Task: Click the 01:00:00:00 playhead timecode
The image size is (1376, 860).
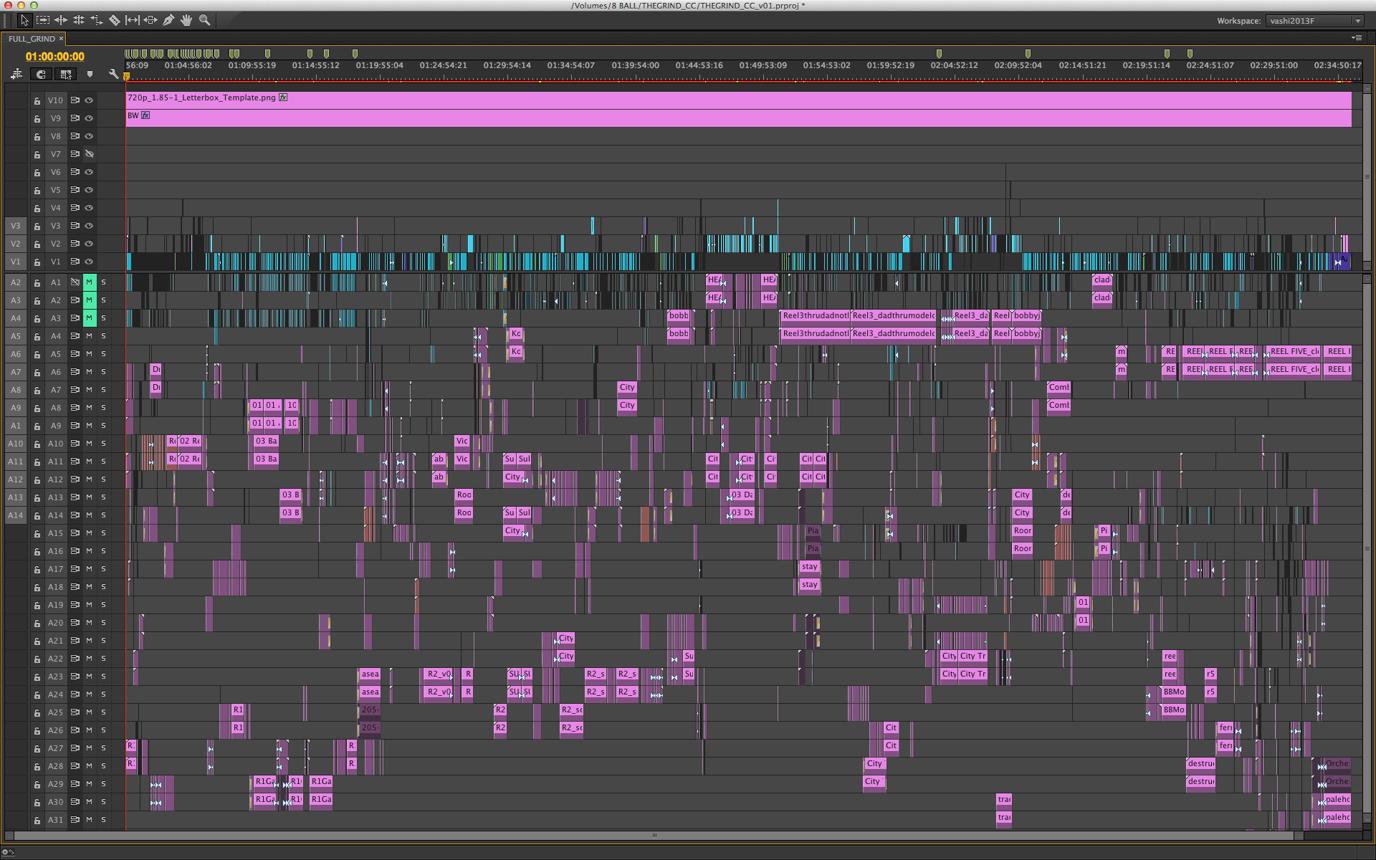Action: pyautogui.click(x=55, y=56)
